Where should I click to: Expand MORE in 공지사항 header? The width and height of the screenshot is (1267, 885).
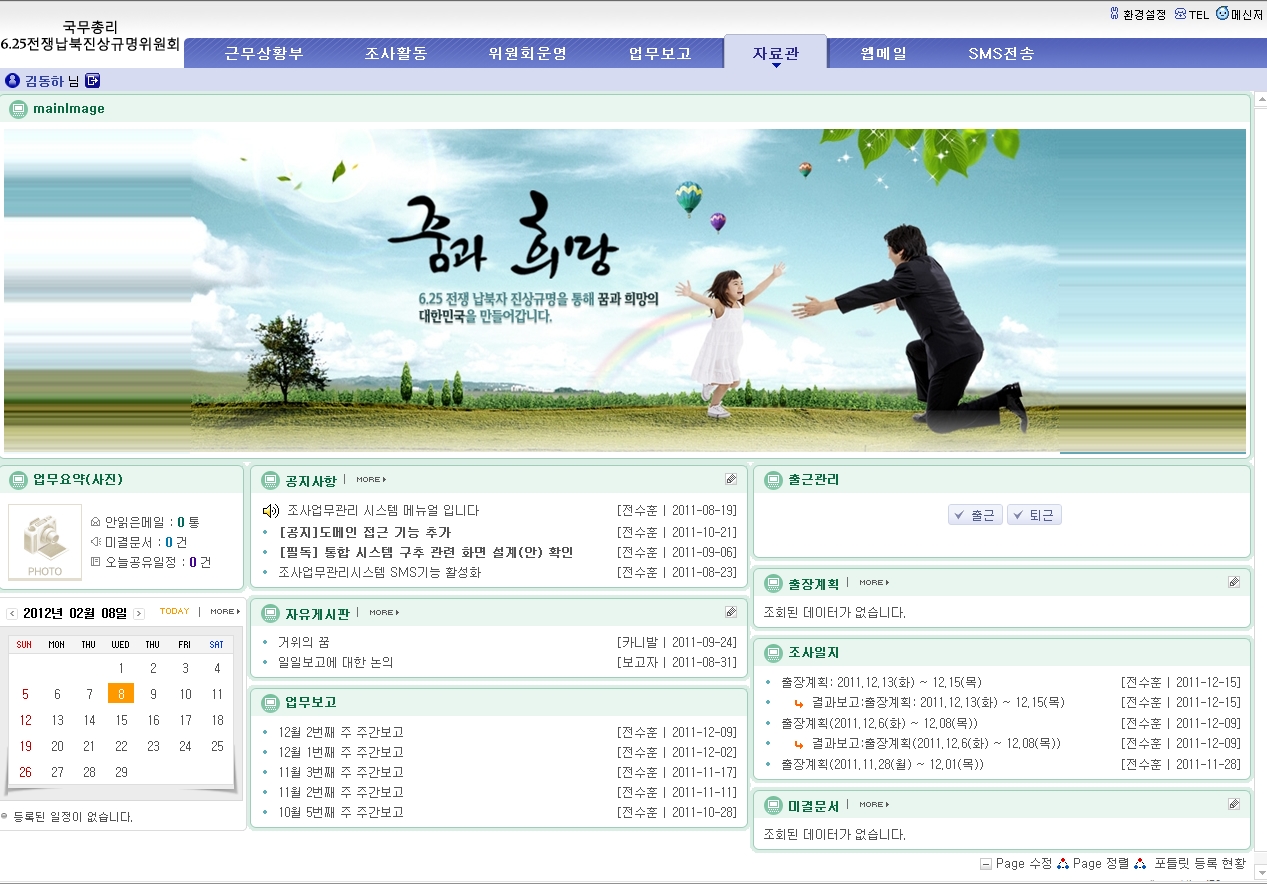370,480
